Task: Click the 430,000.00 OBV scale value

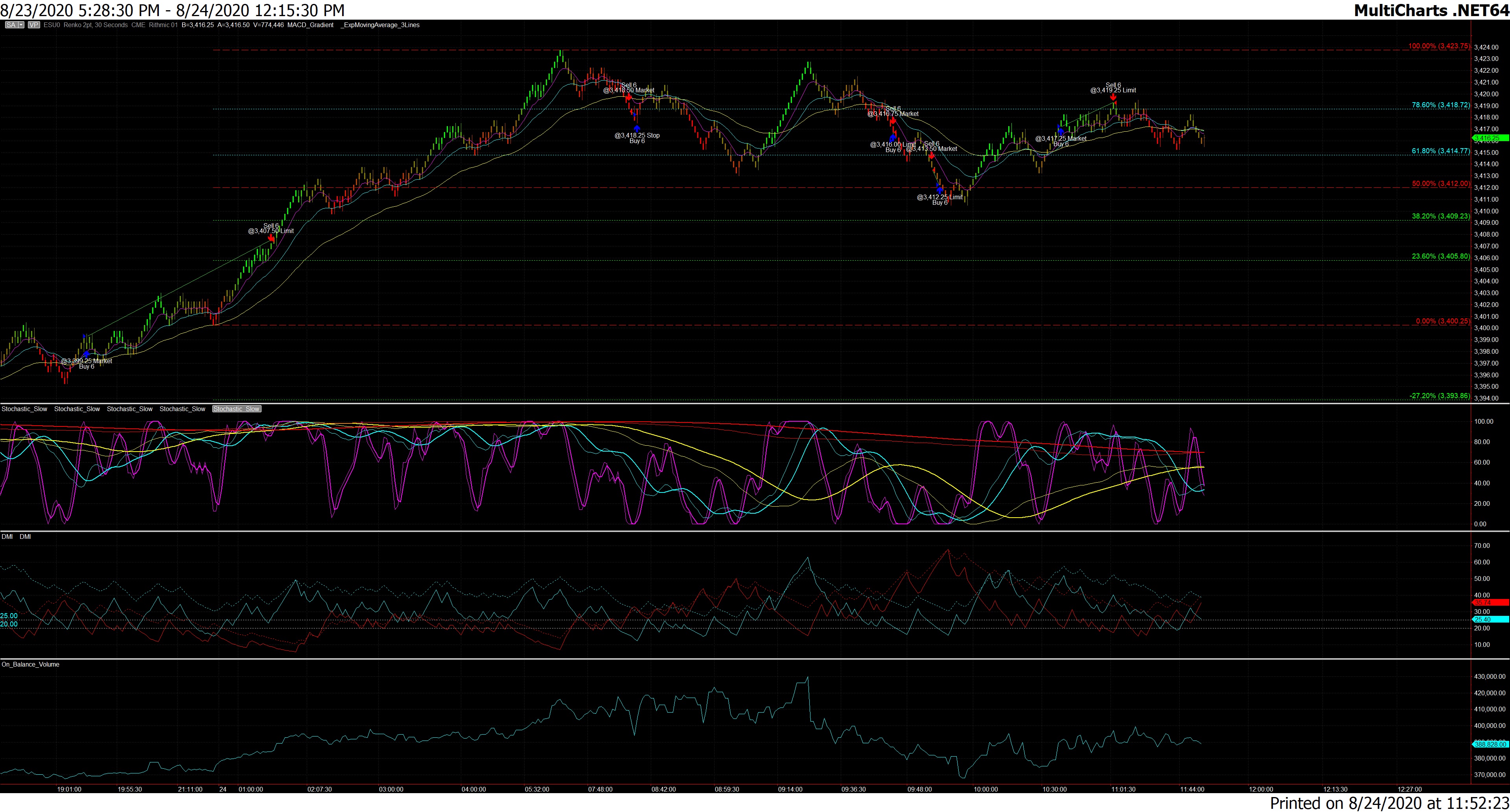Action: pos(1490,676)
